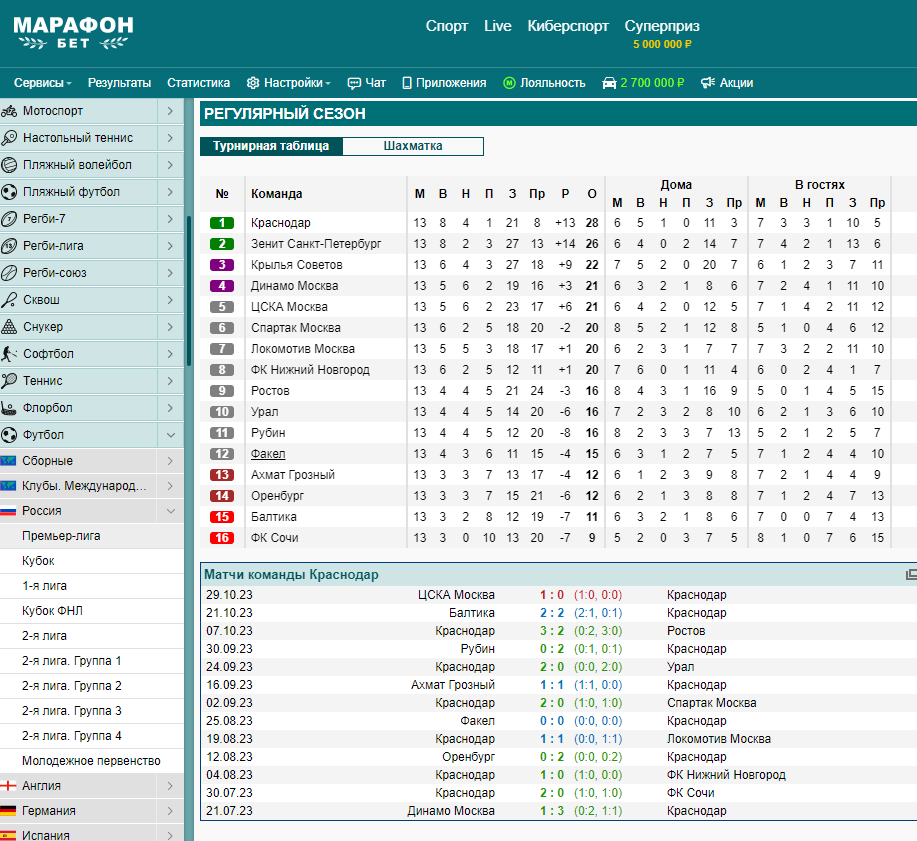Expand the Теннис chevron
The width and height of the screenshot is (917, 841).
[x=170, y=381]
